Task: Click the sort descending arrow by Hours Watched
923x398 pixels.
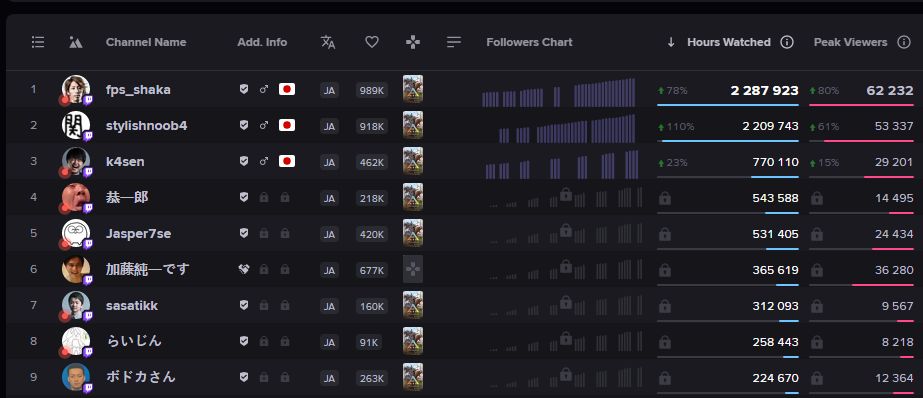Action: click(670, 42)
